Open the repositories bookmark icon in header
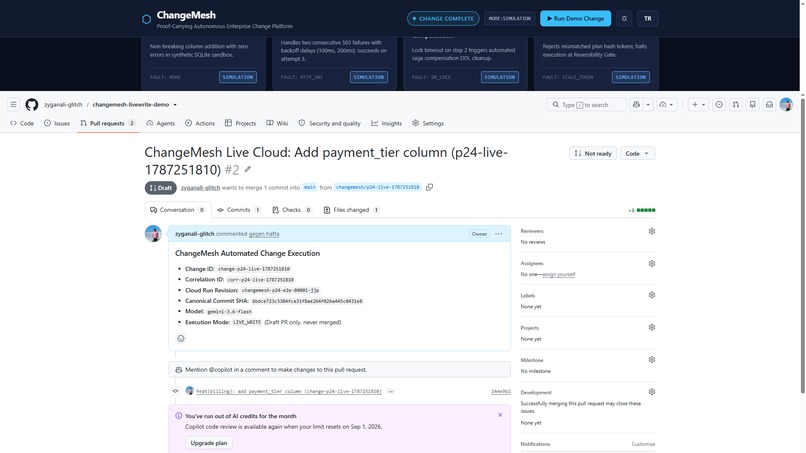The height and width of the screenshot is (453, 806). [x=753, y=104]
